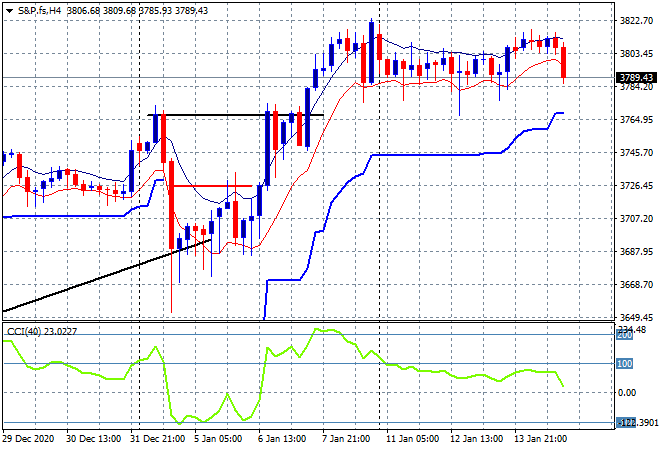Click the CCI(40) 23.0227 indicator label
Screen dimensions: 660x450
42,332
